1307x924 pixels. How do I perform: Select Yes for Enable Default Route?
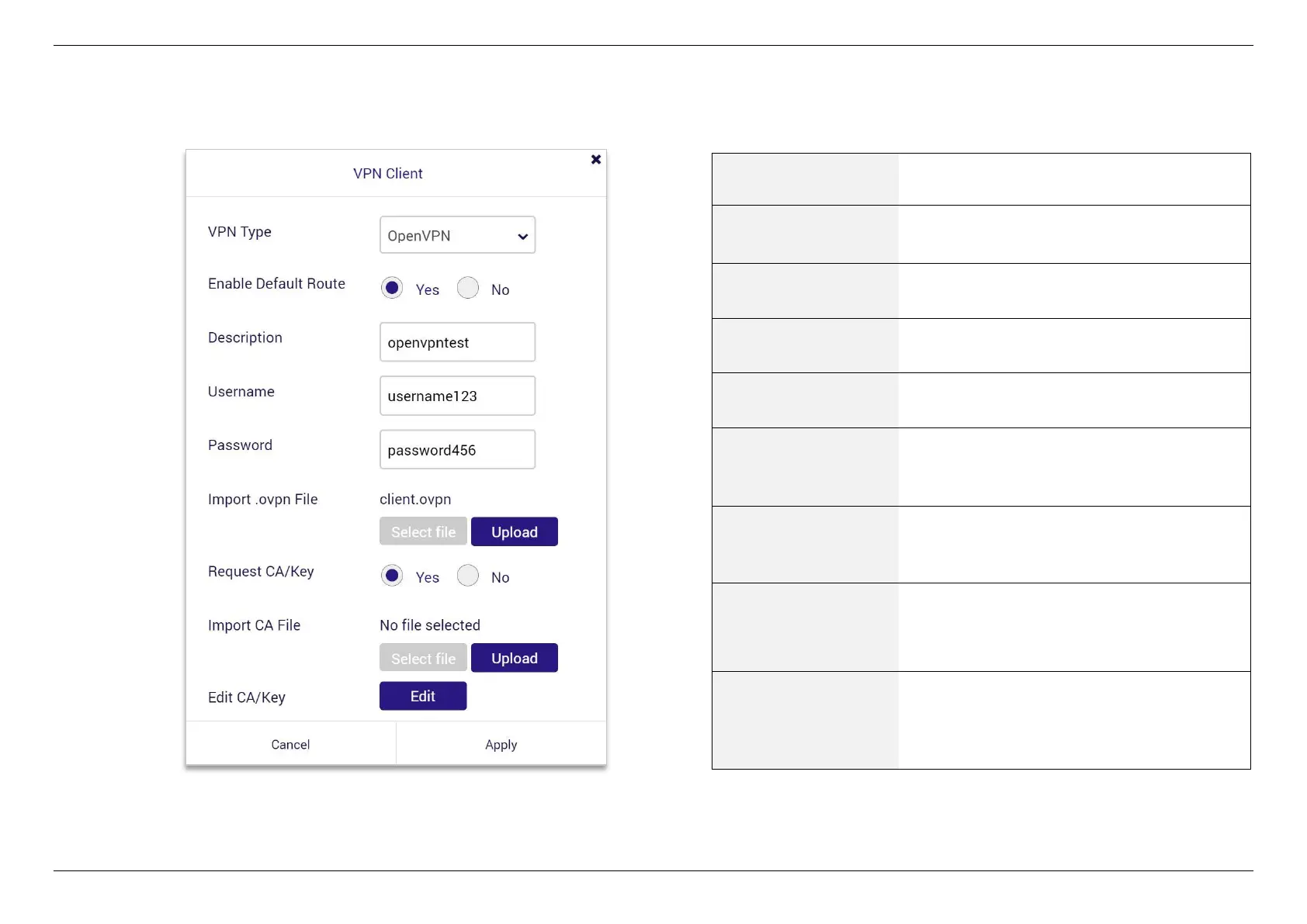[392, 288]
